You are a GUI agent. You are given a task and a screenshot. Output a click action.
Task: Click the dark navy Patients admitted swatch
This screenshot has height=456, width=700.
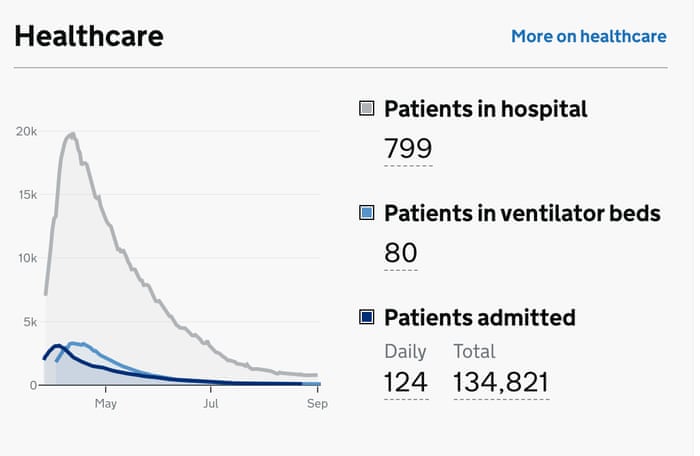[x=366, y=317]
